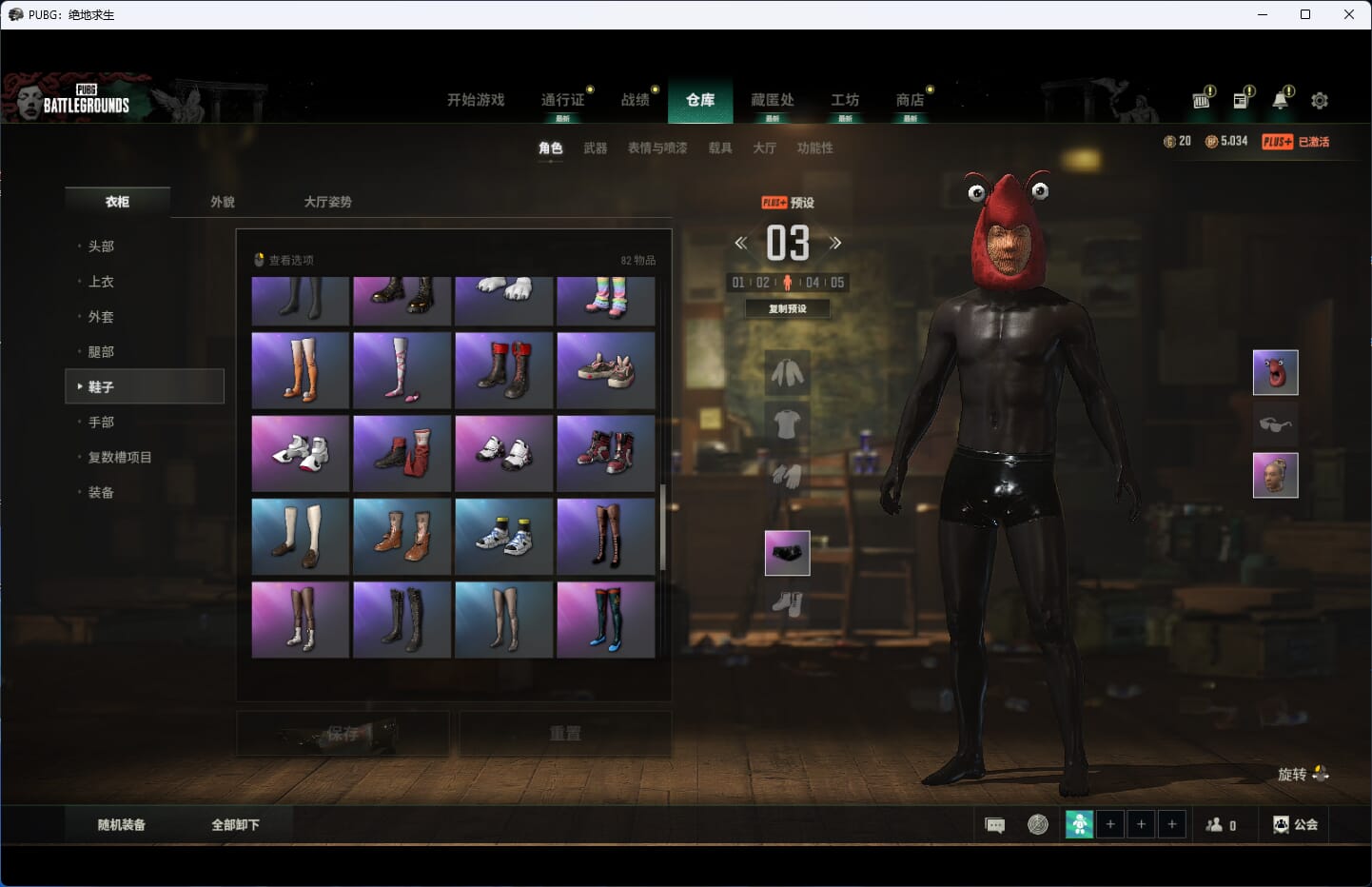The width and height of the screenshot is (1372, 887).
Task: Switch to the 表情与喷漆 sub-tab
Action: click(x=657, y=148)
